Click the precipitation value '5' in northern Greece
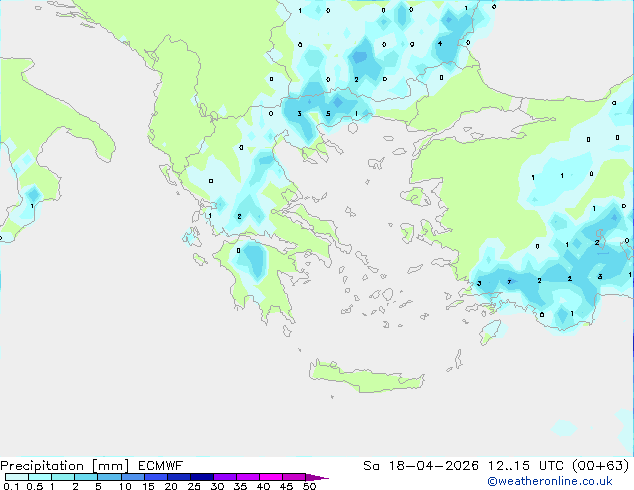The image size is (634, 490). 328,114
